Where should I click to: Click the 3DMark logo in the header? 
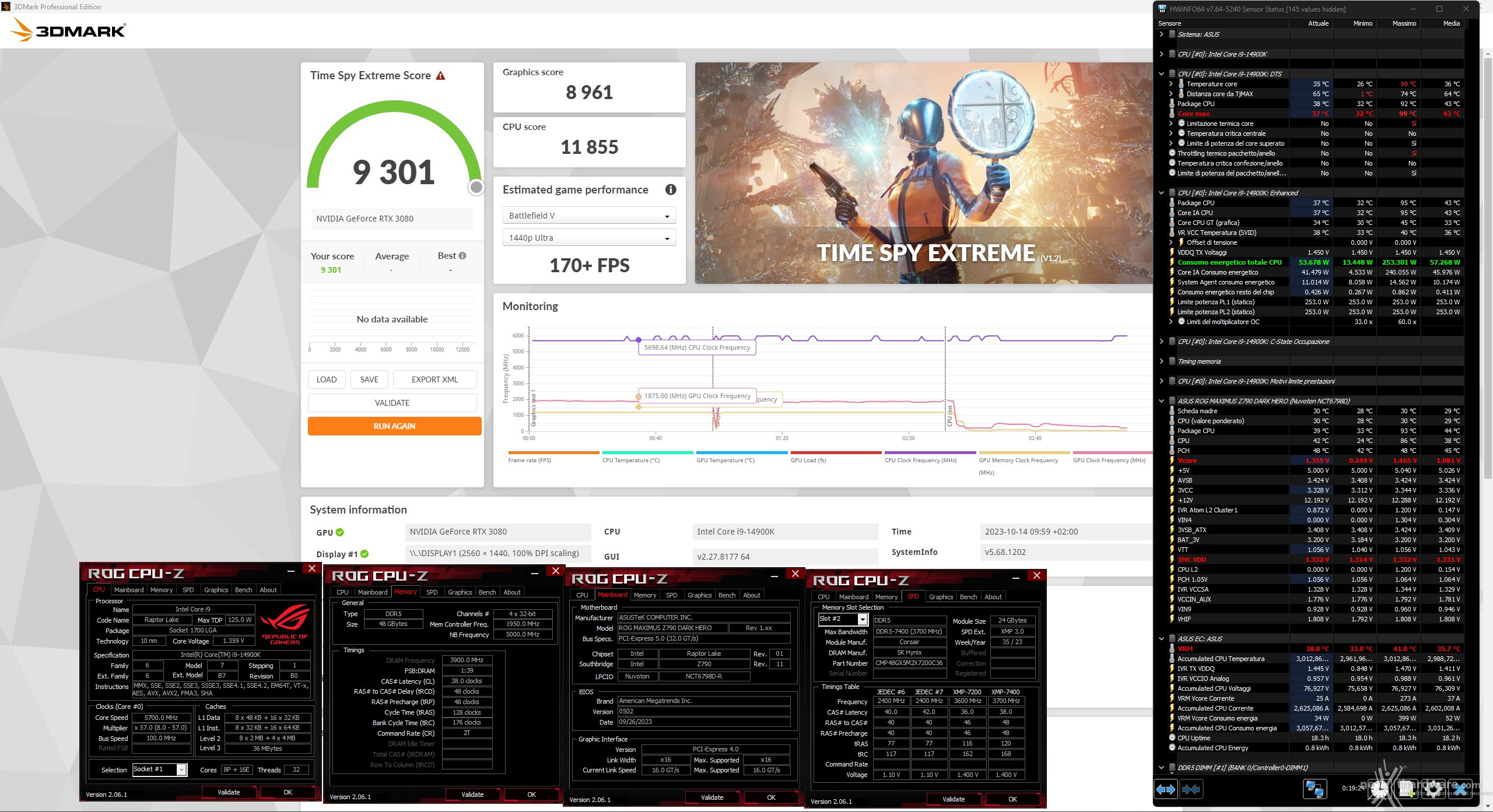tap(68, 29)
